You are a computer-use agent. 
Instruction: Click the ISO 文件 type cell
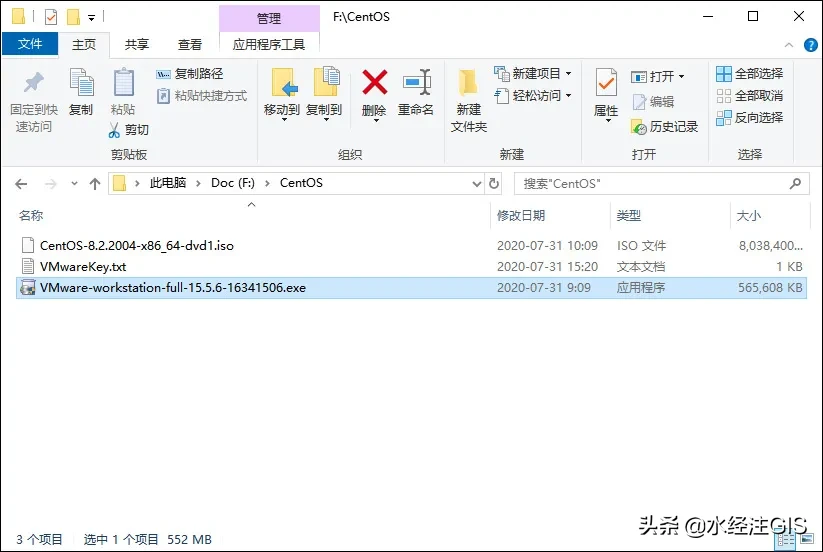(x=641, y=246)
